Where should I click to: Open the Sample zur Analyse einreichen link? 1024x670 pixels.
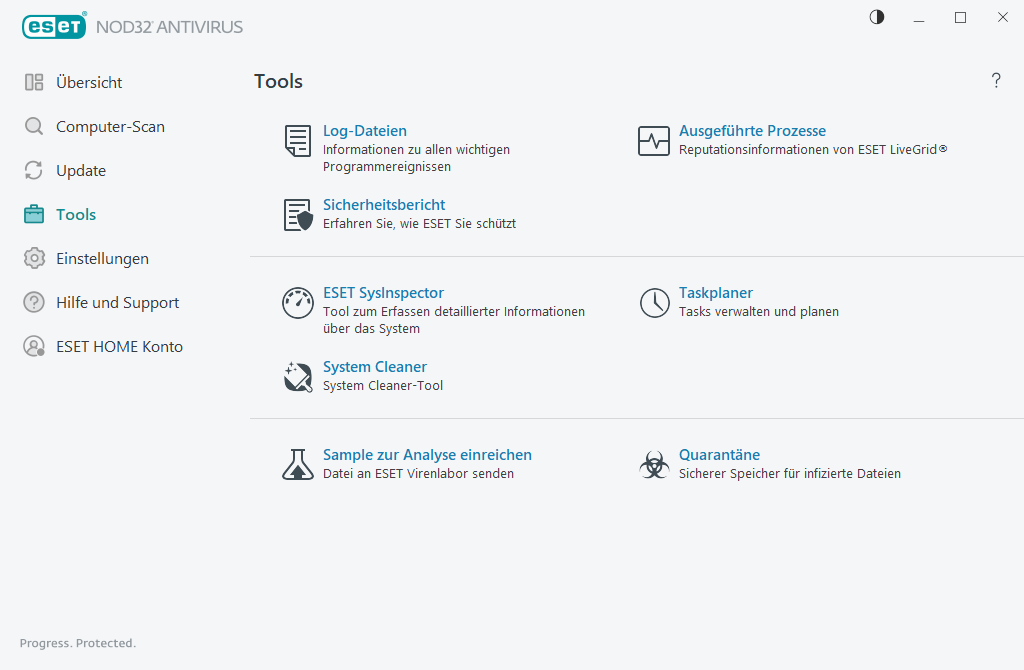(427, 455)
